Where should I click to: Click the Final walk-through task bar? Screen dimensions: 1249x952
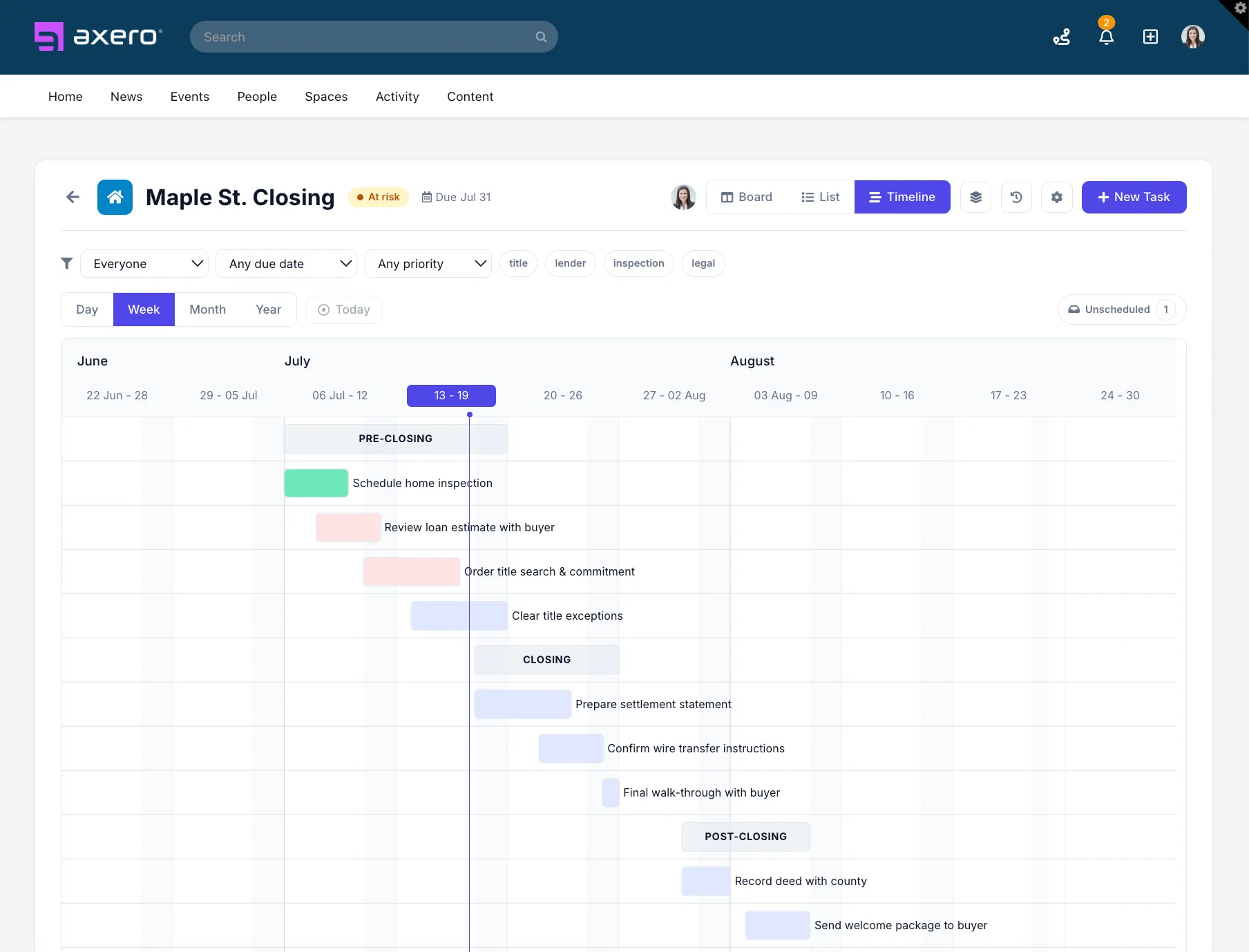click(611, 792)
